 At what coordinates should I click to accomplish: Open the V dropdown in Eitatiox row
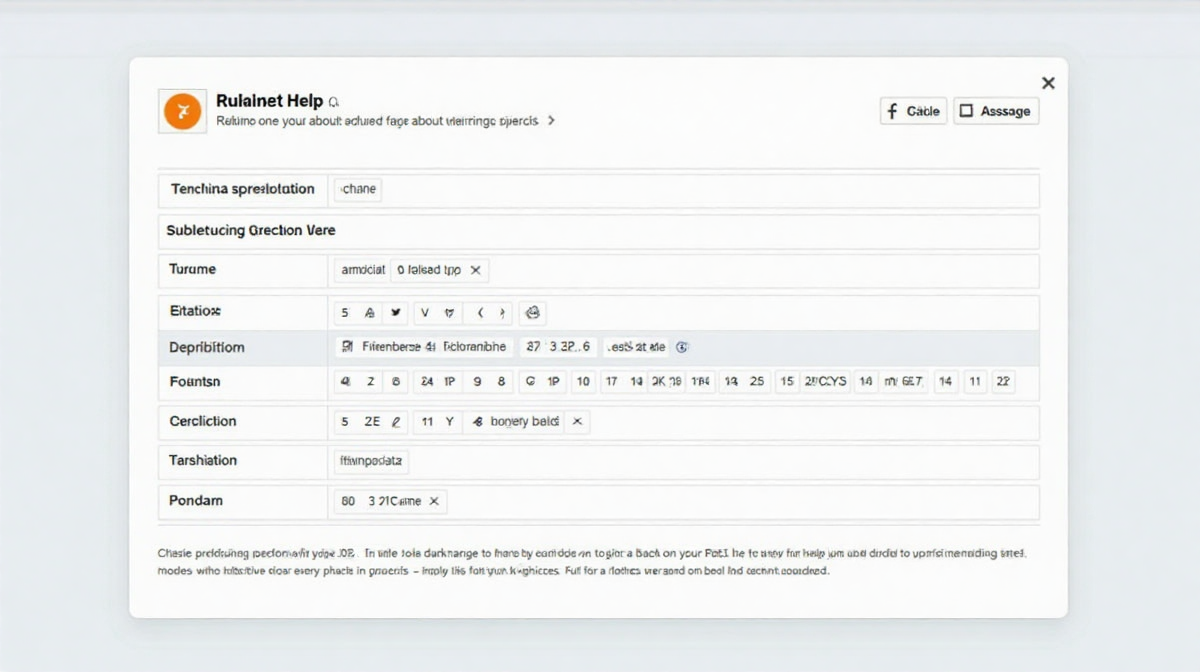click(425, 312)
